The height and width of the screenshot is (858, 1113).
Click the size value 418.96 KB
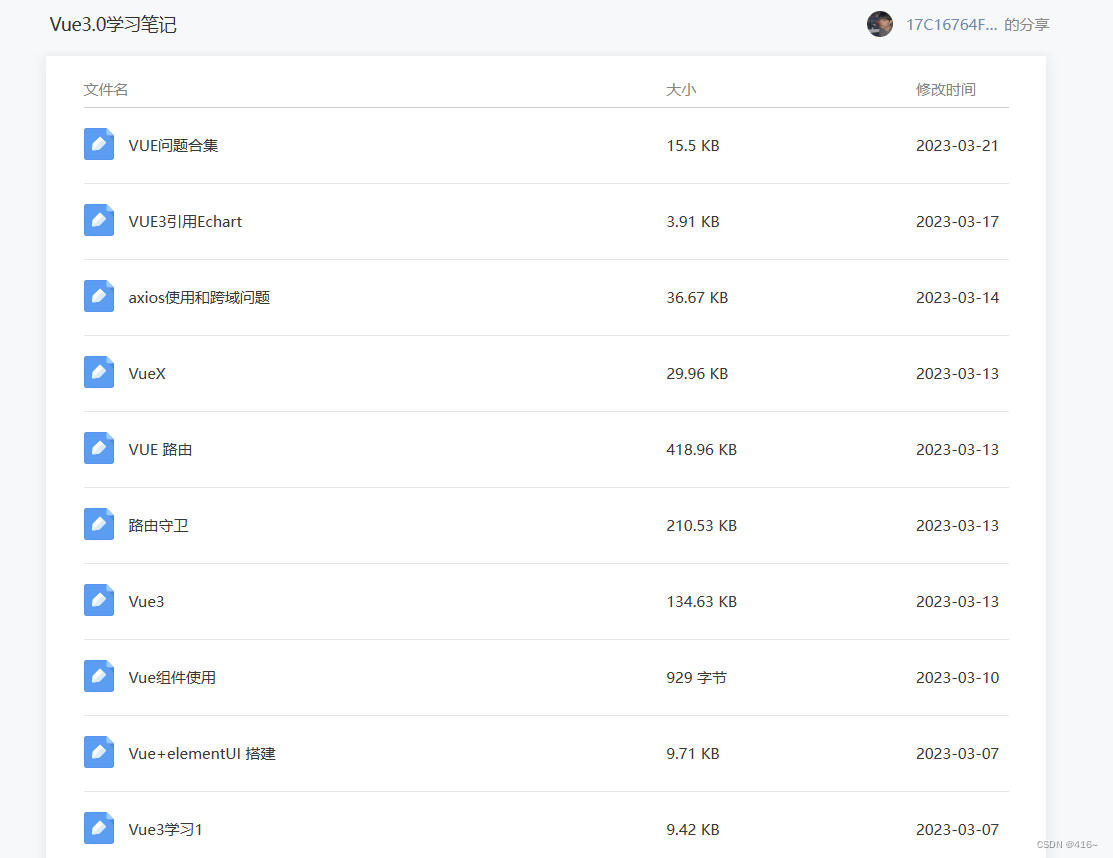[x=701, y=449]
